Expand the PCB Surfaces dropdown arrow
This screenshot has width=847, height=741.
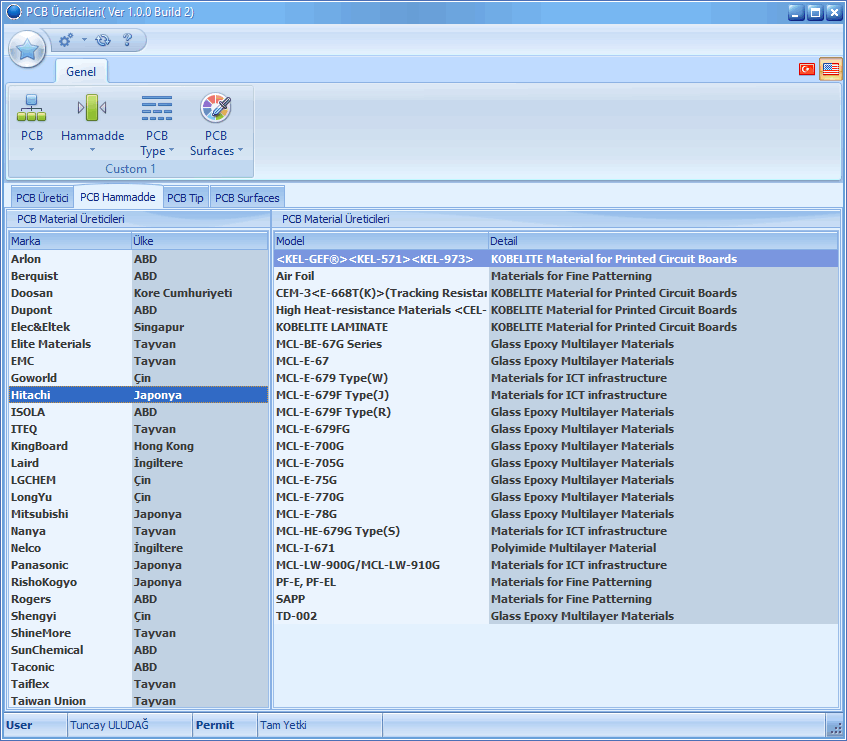click(240, 150)
